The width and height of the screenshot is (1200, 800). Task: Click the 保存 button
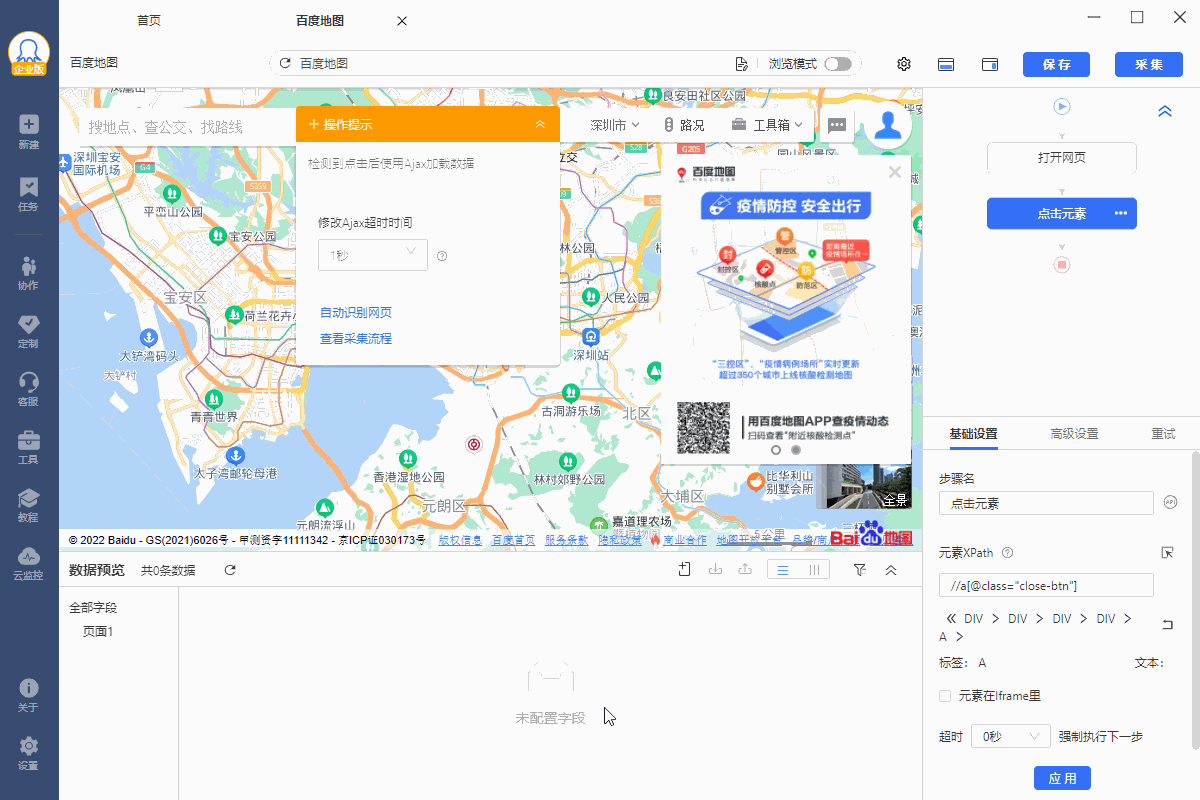[1056, 64]
